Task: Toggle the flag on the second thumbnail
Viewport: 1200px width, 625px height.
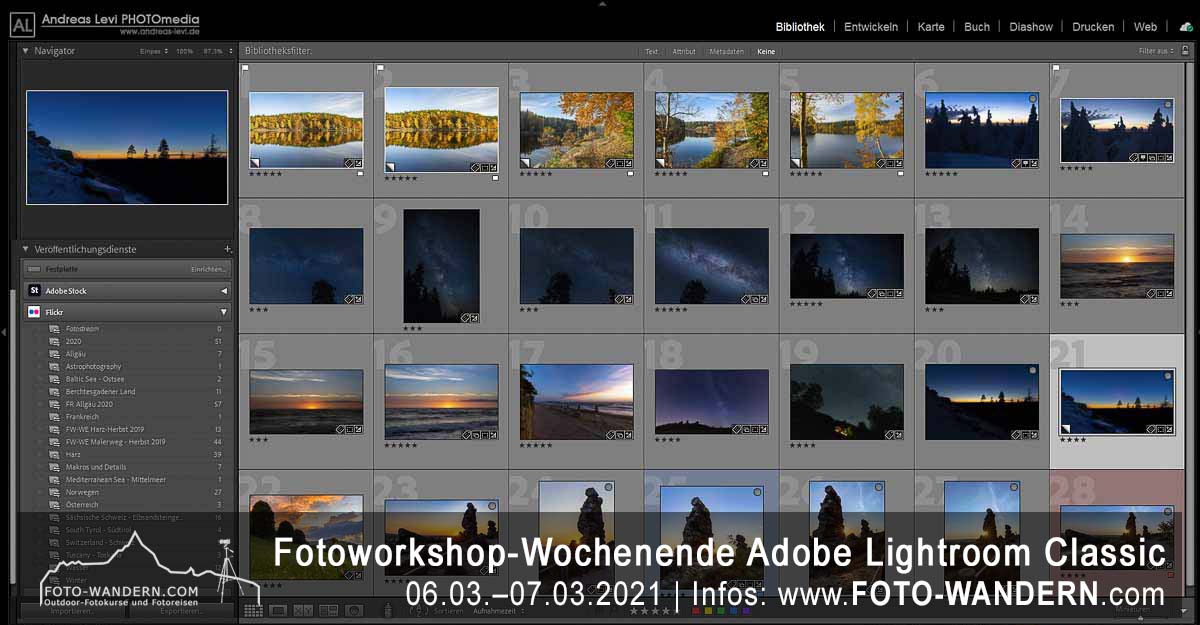Action: pyautogui.click(x=380, y=69)
